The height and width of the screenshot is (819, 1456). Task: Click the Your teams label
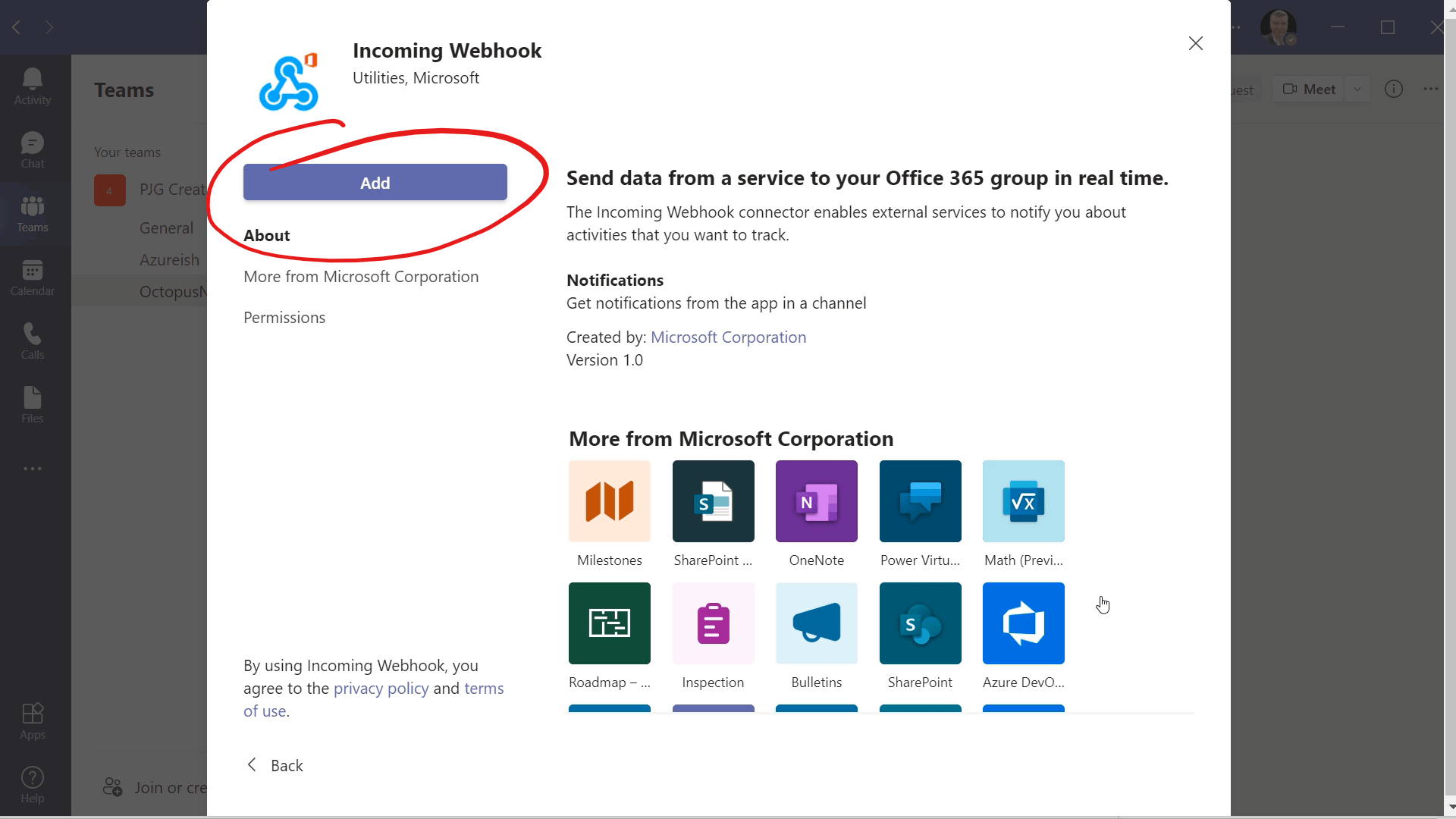pyautogui.click(x=127, y=152)
